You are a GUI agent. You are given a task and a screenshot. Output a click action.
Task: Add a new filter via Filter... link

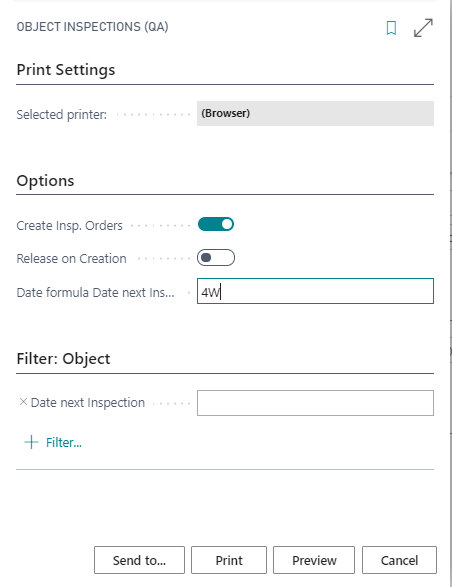pyautogui.click(x=53, y=442)
